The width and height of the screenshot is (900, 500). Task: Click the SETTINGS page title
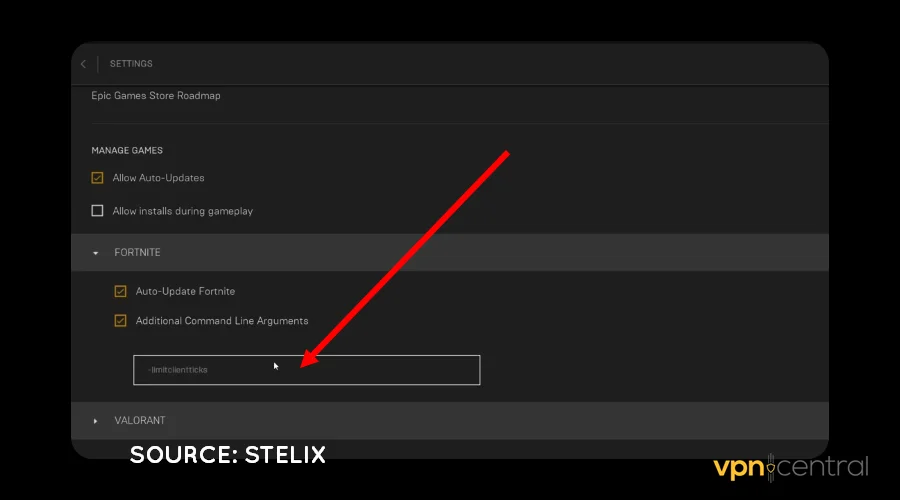point(131,64)
